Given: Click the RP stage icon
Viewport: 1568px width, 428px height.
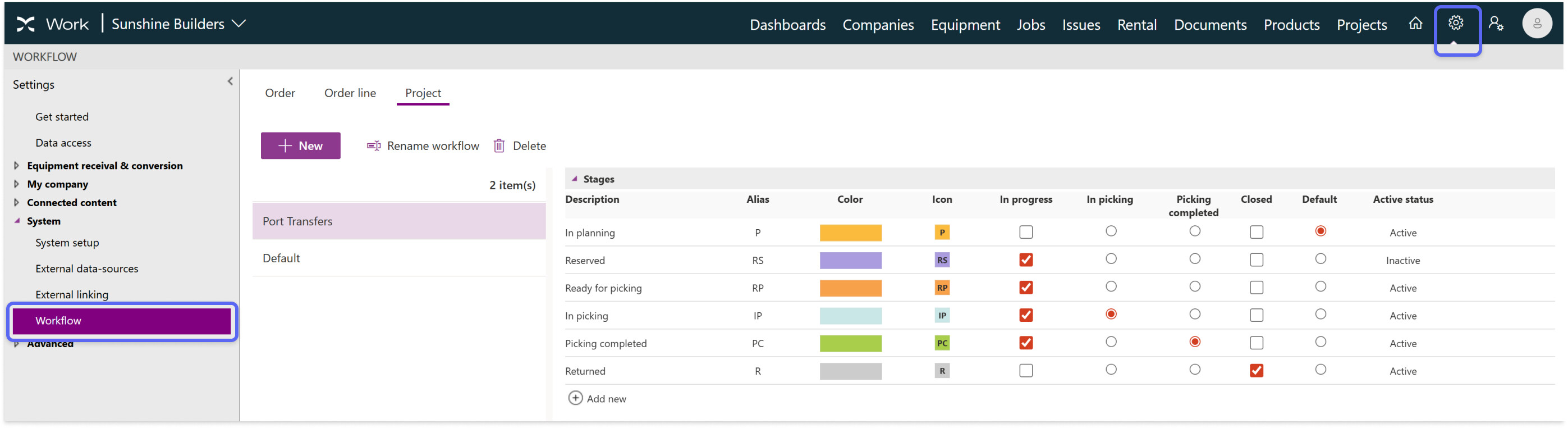Looking at the screenshot, I should coord(941,288).
